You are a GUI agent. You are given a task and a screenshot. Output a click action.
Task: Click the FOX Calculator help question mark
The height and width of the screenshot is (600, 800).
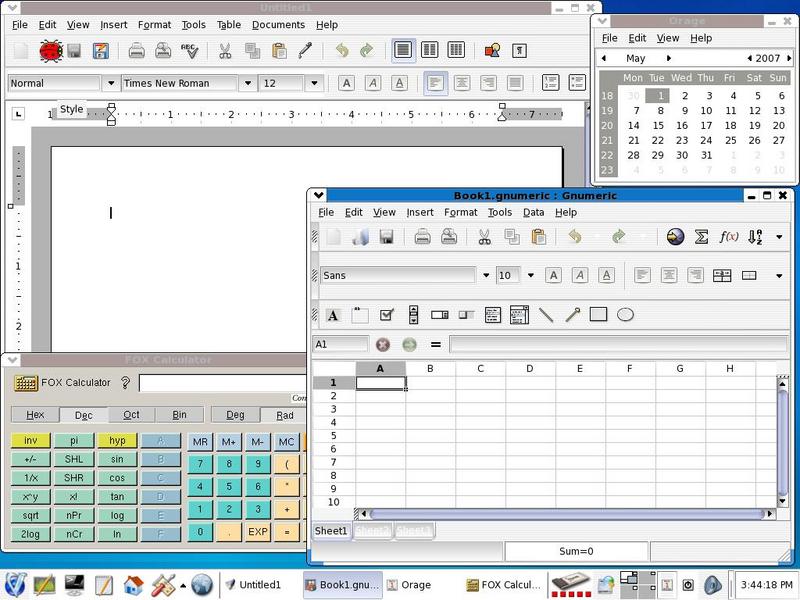click(x=125, y=383)
